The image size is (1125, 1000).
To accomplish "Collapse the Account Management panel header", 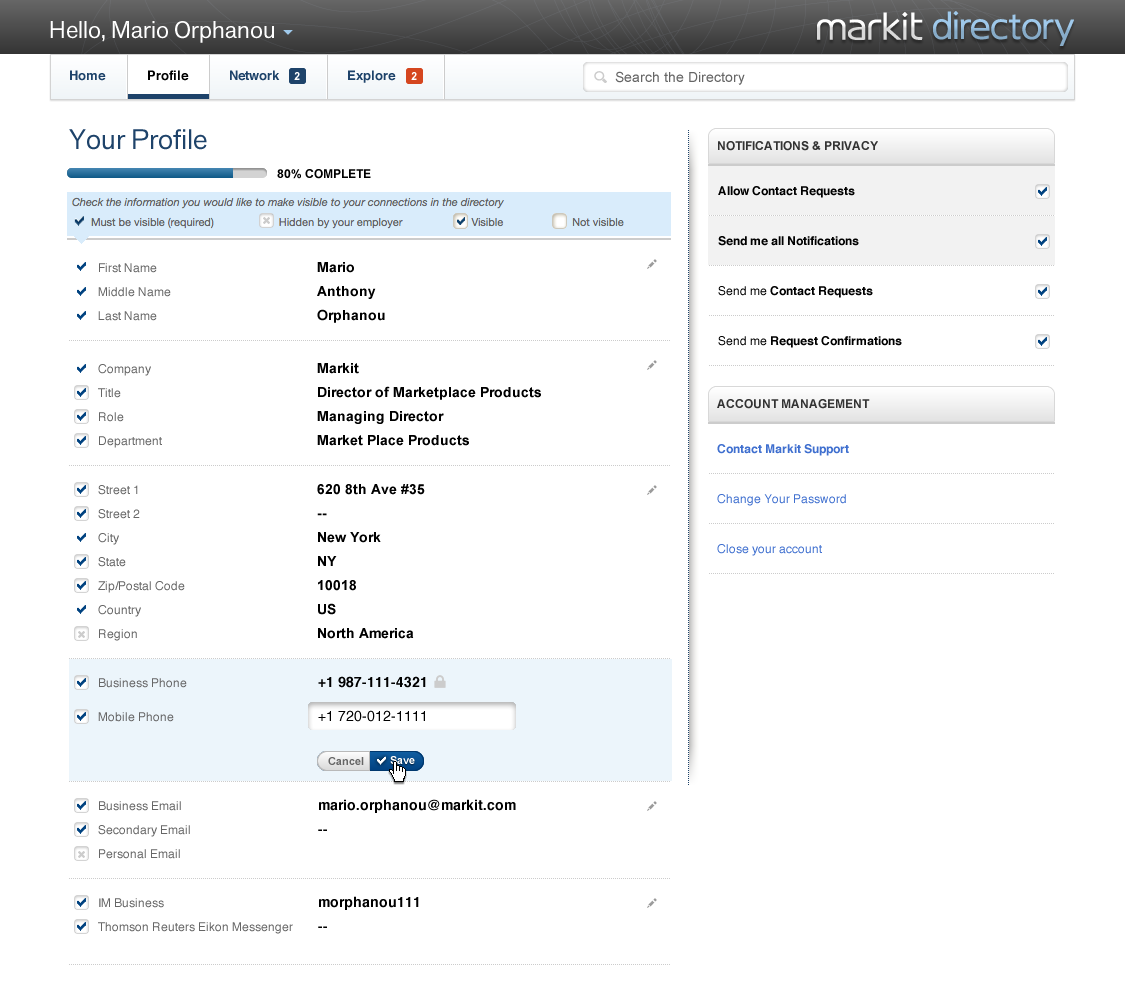I will pos(880,404).
